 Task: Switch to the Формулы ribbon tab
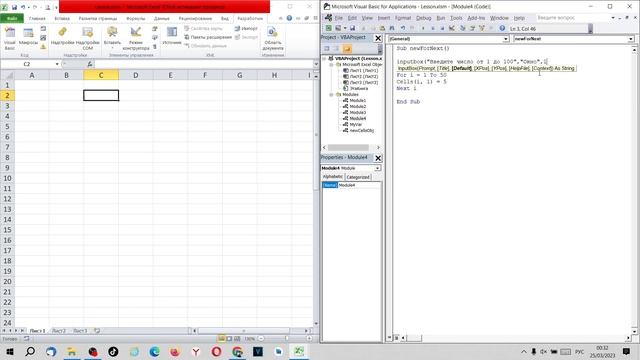(136, 19)
